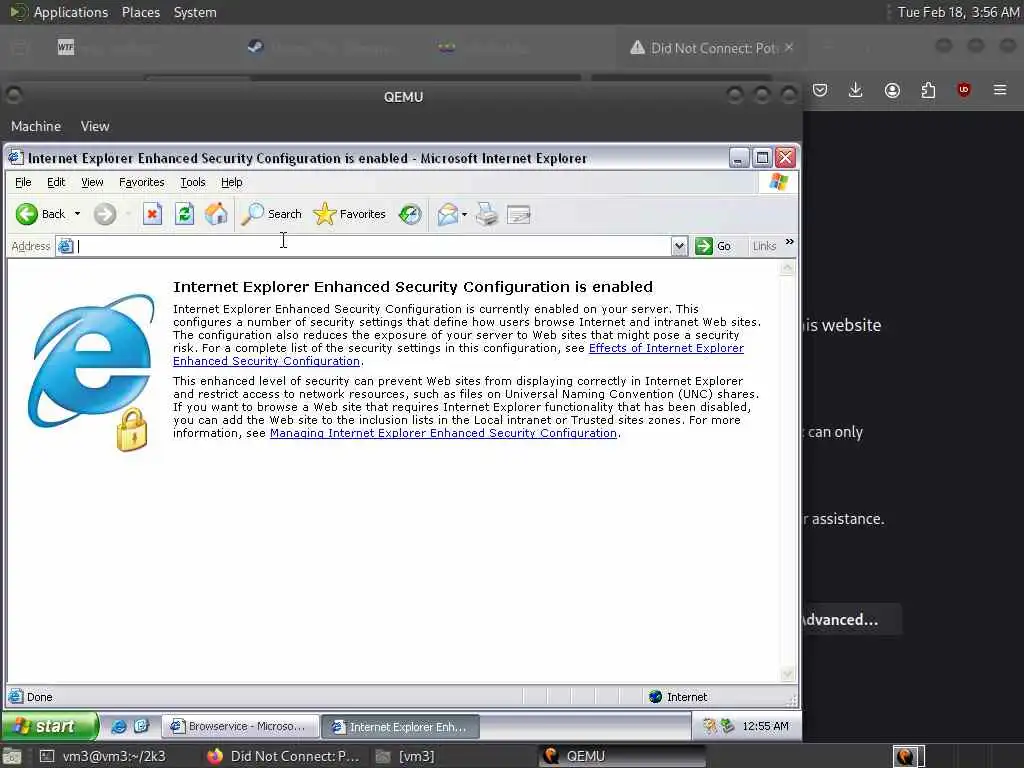Open Managing Internet Explorer Enhanced Security Configuration link
The image size is (1024, 768).
point(443,433)
